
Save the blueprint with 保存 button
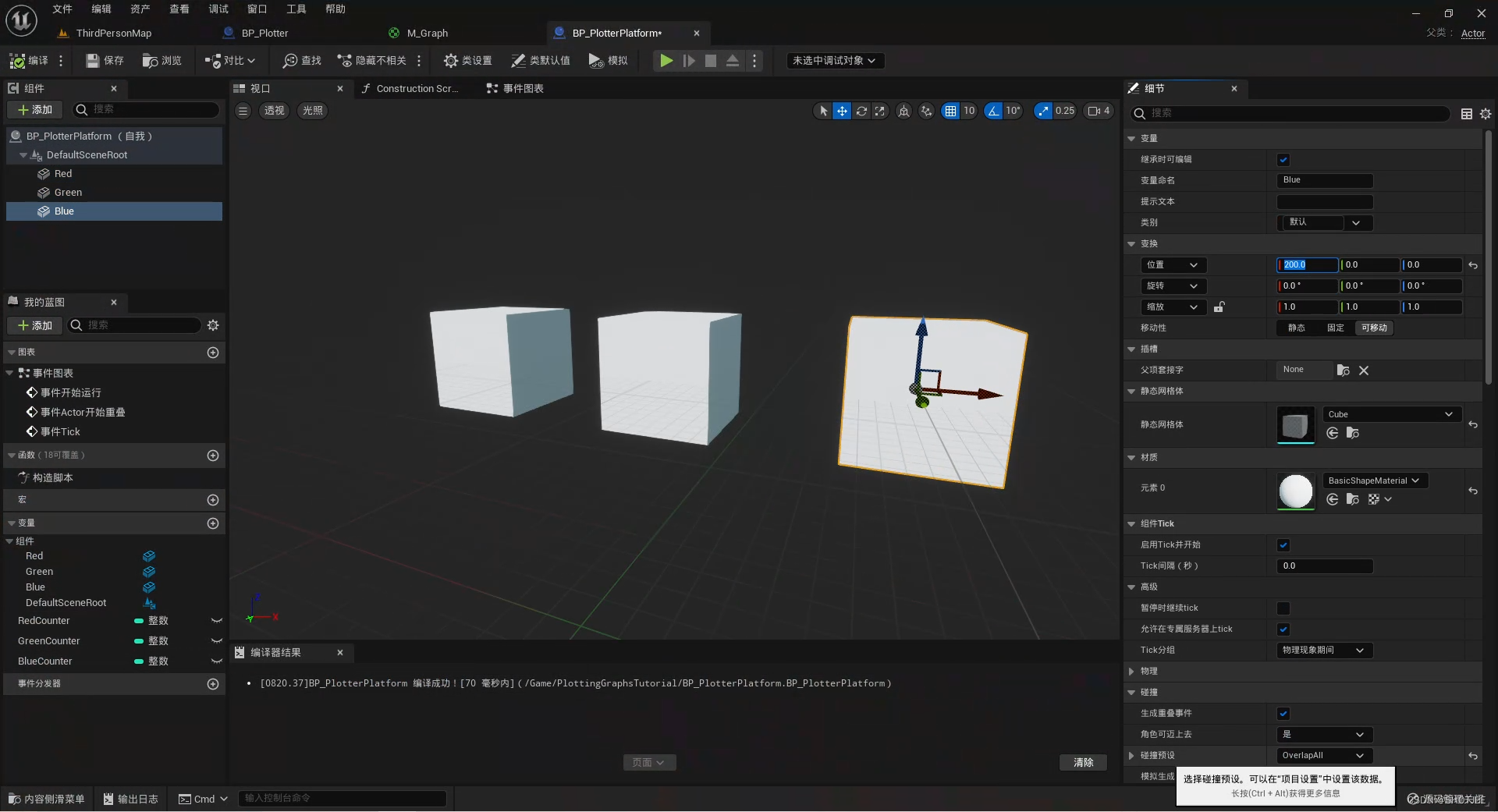[x=105, y=61]
